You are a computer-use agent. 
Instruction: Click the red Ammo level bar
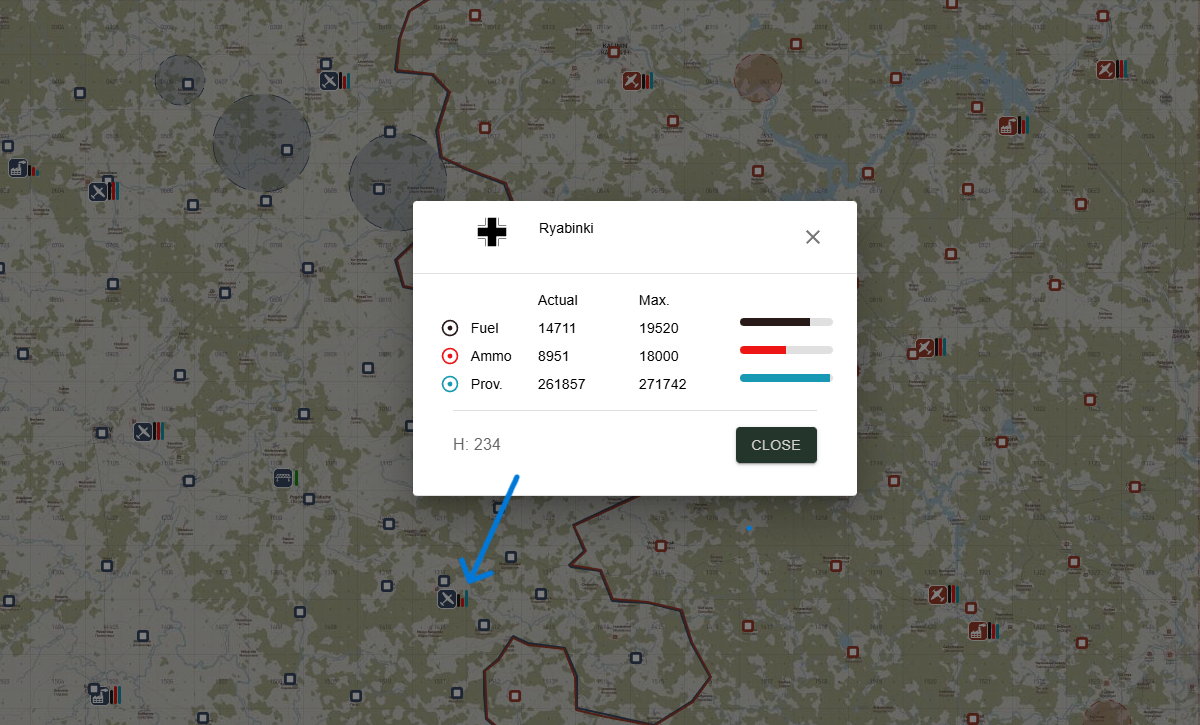click(786, 350)
